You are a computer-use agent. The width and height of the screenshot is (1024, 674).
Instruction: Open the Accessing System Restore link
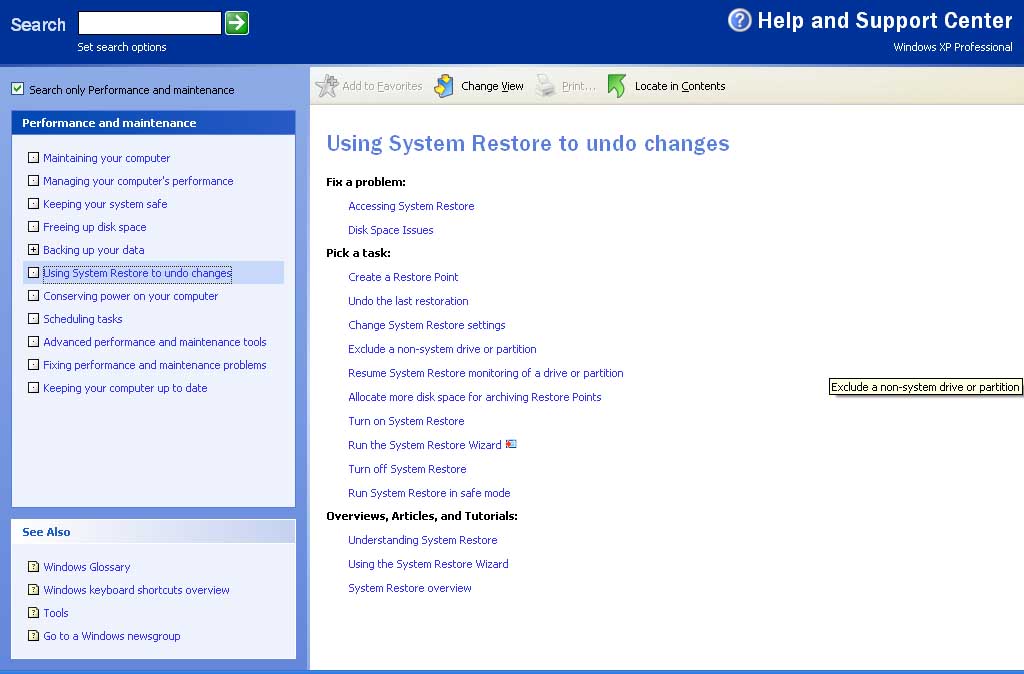click(x=411, y=206)
